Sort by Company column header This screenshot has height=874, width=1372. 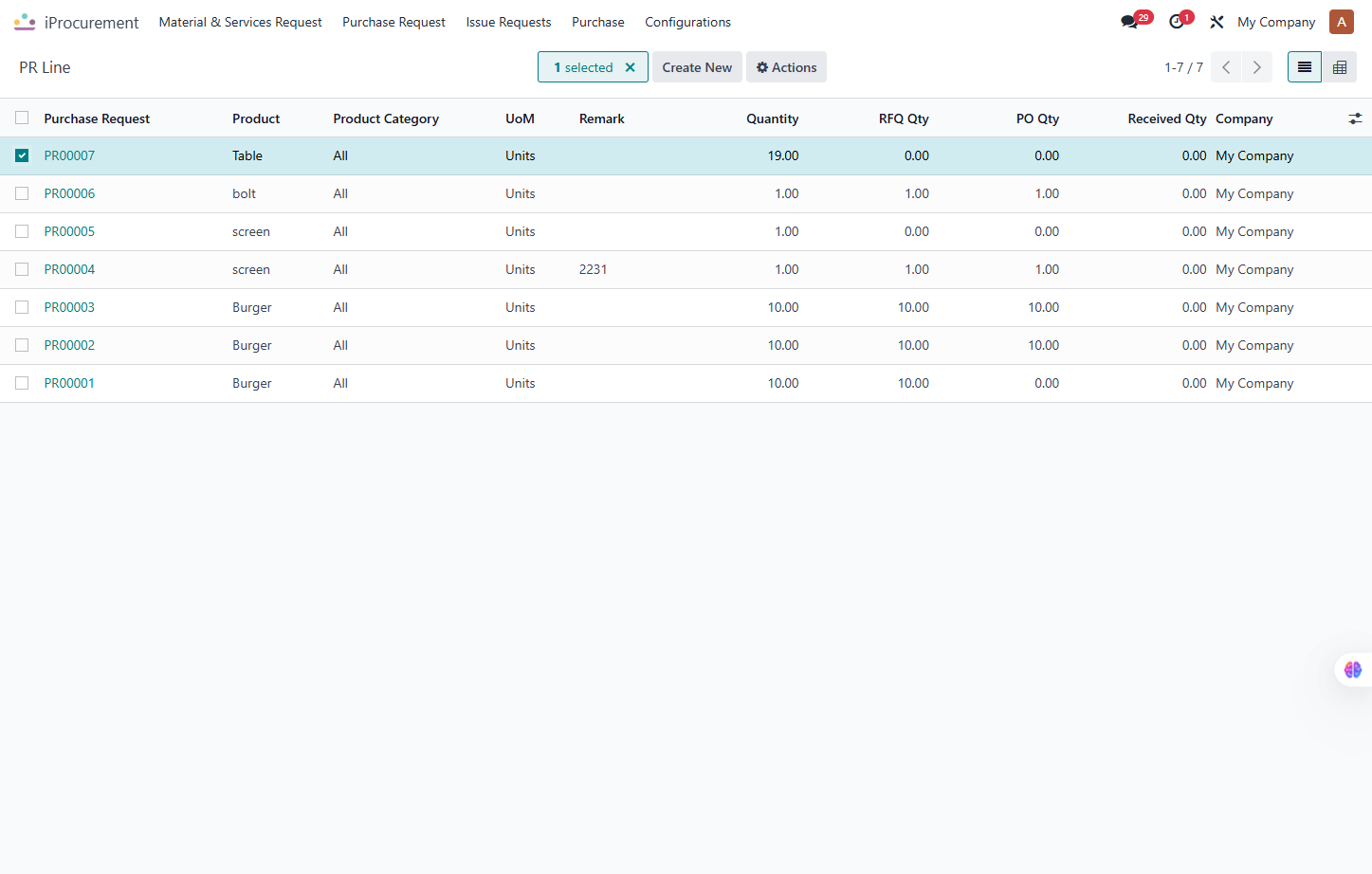coord(1244,118)
